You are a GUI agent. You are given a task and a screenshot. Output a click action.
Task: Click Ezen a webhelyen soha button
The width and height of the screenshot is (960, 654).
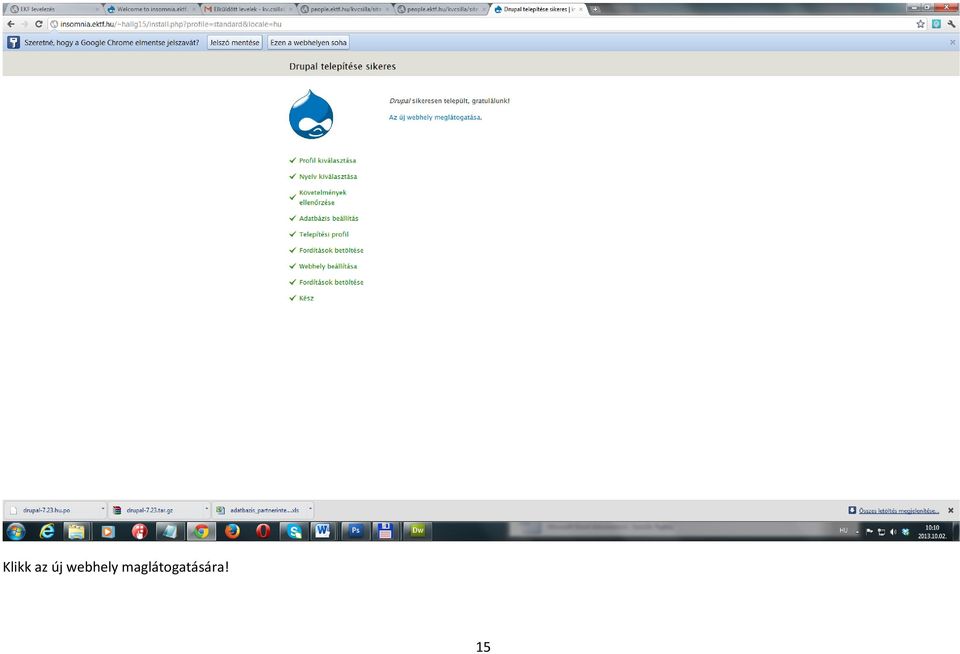[309, 42]
